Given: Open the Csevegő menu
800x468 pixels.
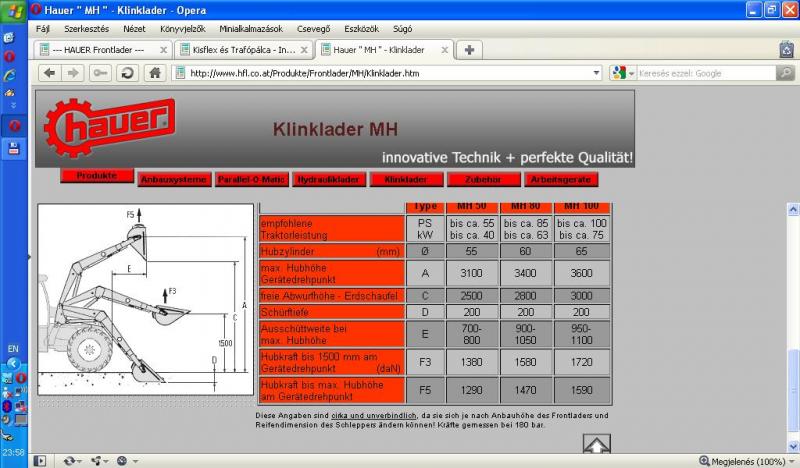Looking at the screenshot, I should coord(313,29).
